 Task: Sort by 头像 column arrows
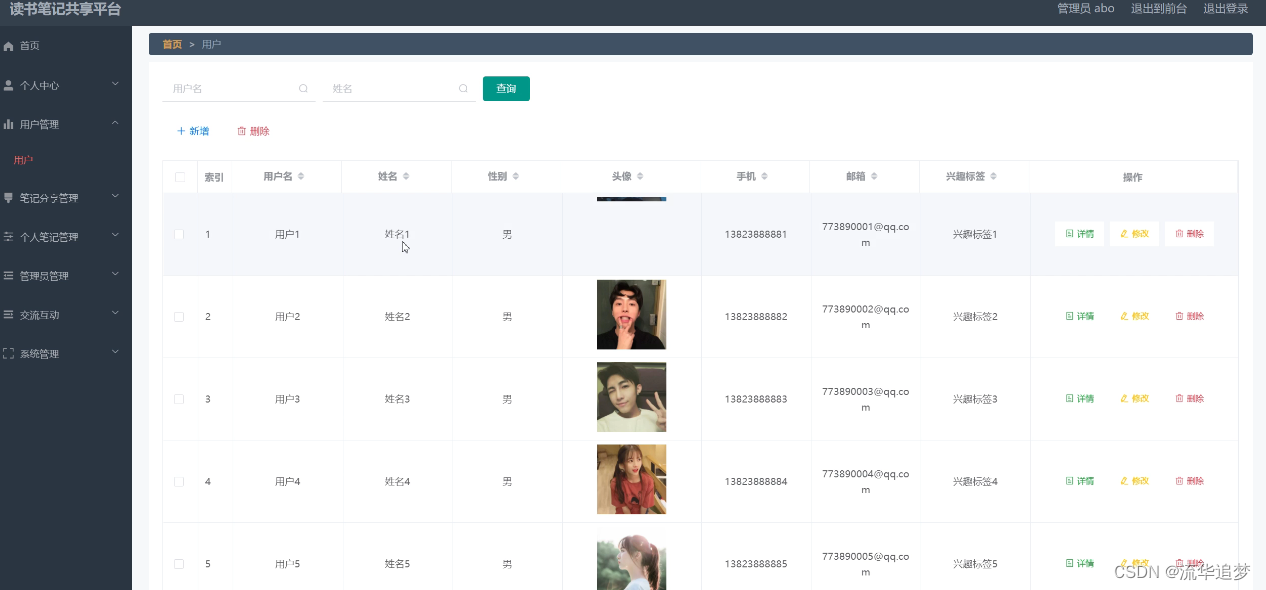(x=640, y=176)
